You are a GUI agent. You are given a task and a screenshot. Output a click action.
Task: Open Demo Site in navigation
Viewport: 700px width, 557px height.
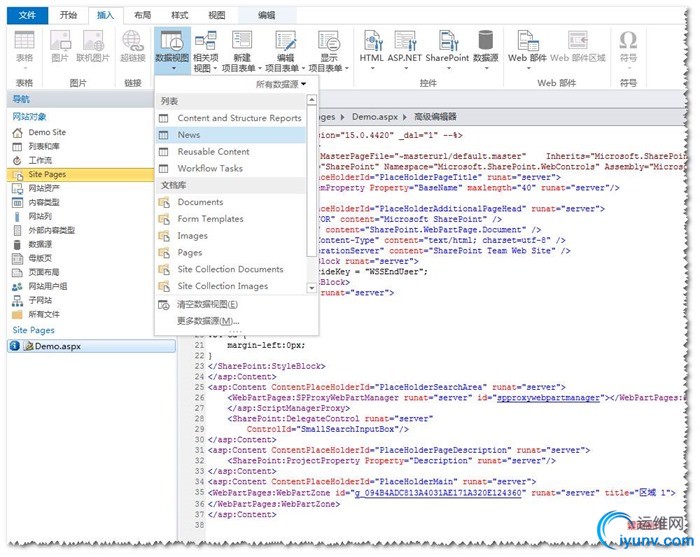[x=47, y=133]
